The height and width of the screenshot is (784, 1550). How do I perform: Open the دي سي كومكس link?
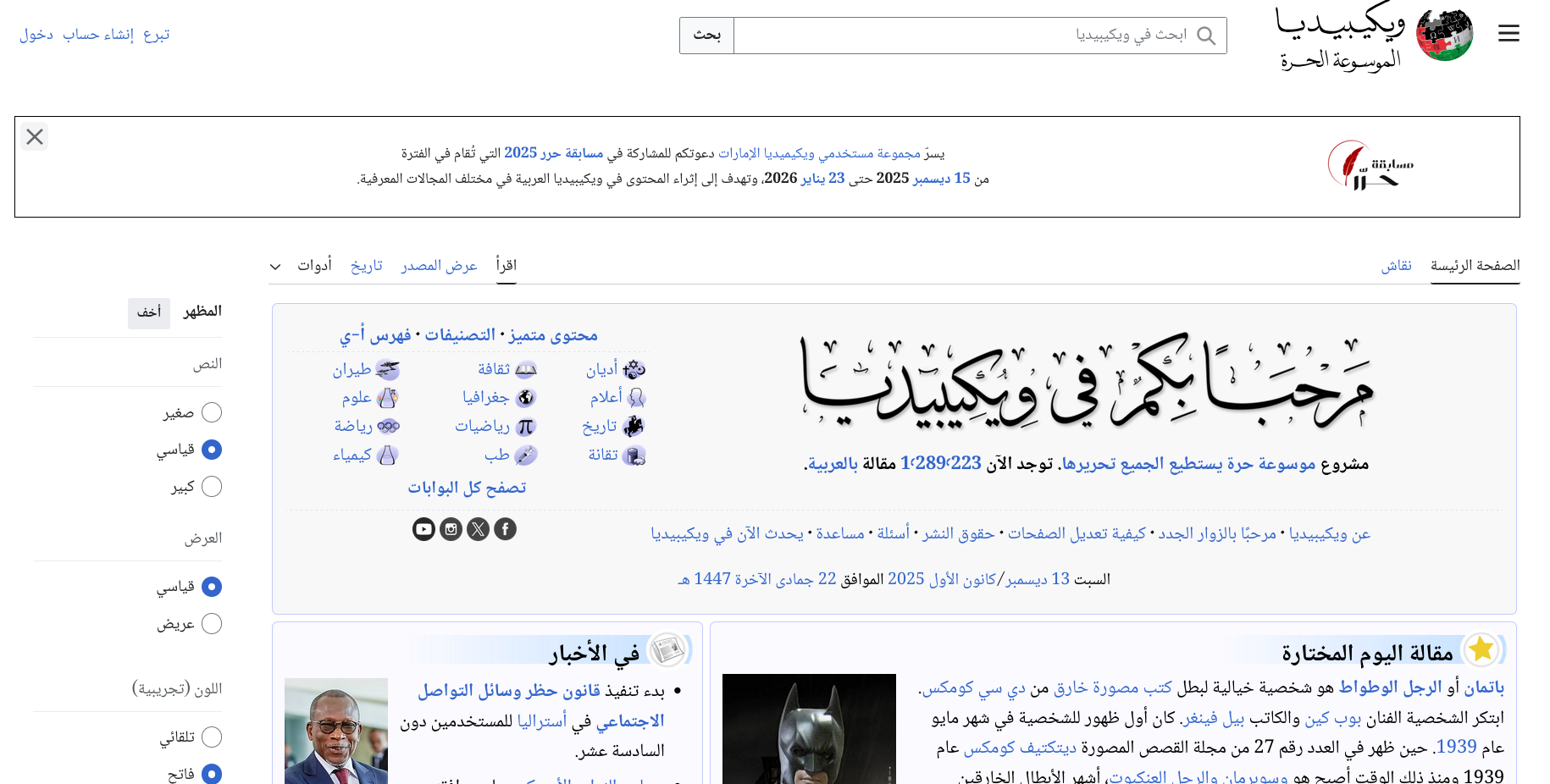pyautogui.click(x=974, y=687)
